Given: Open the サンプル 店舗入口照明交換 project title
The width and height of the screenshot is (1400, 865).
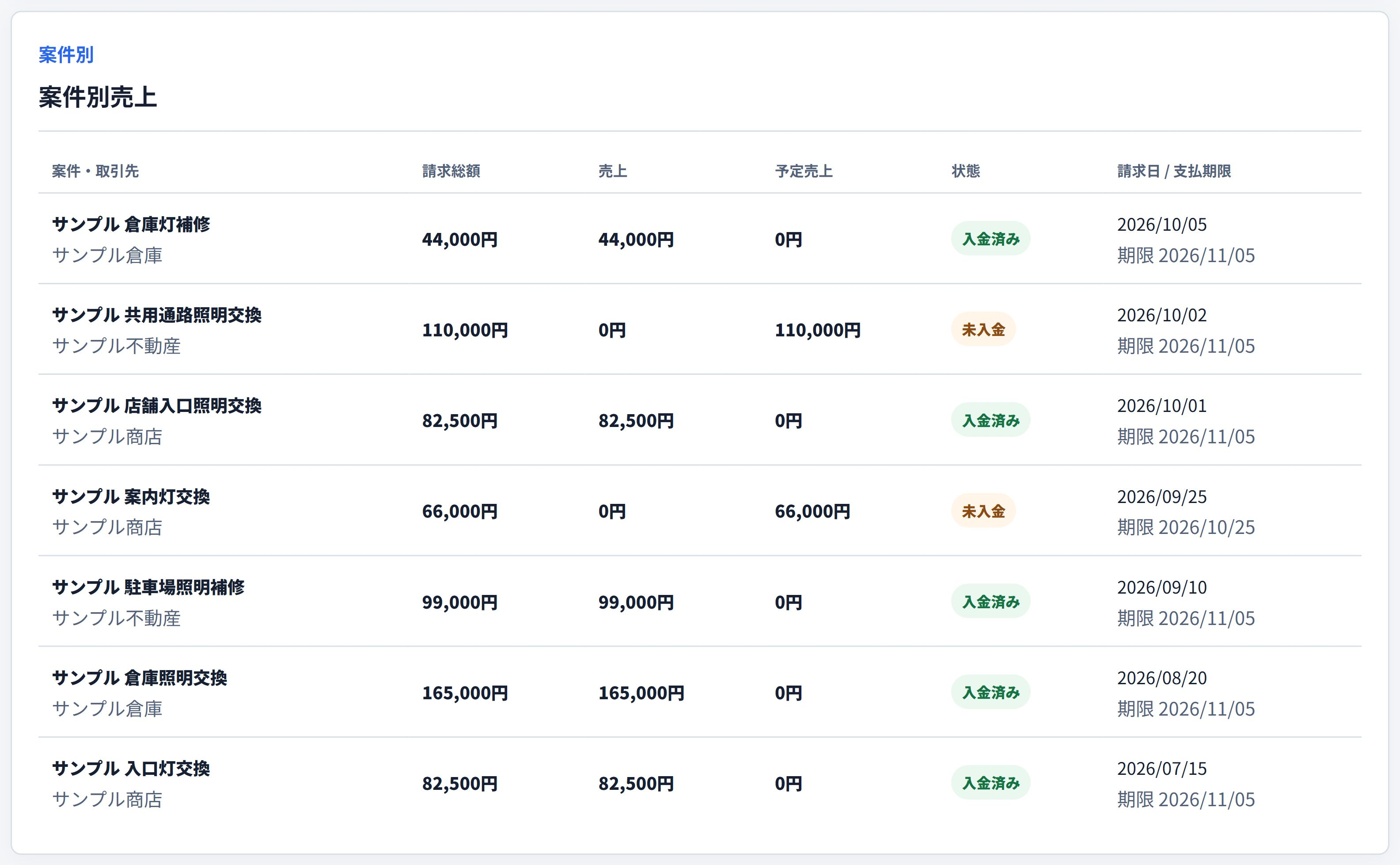Looking at the screenshot, I should click(x=157, y=406).
